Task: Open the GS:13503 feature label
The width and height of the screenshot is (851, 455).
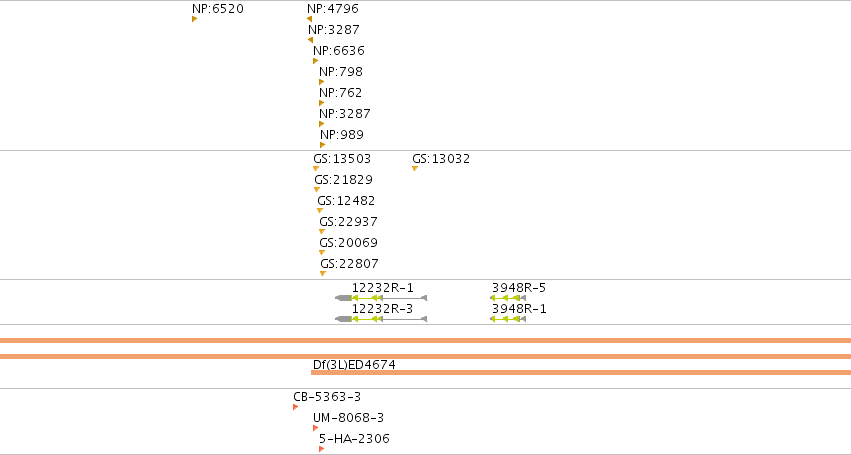Action: tap(342, 159)
